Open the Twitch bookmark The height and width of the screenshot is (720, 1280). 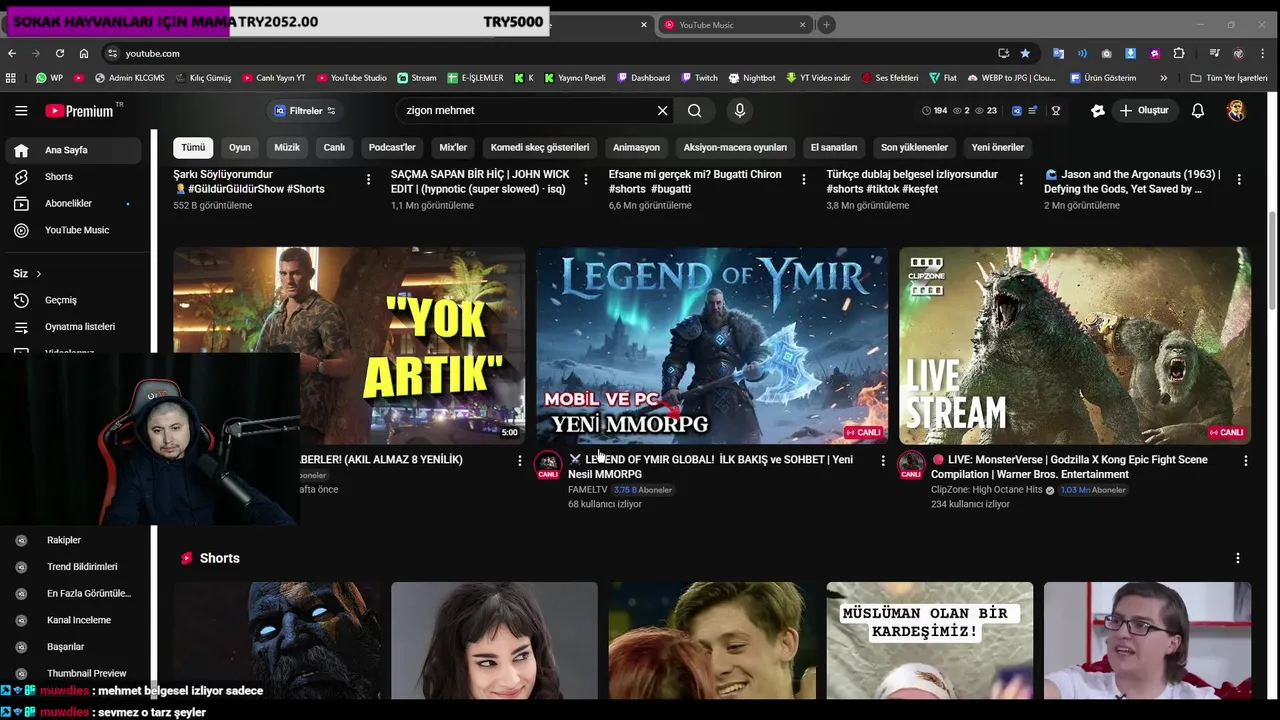tap(699, 78)
